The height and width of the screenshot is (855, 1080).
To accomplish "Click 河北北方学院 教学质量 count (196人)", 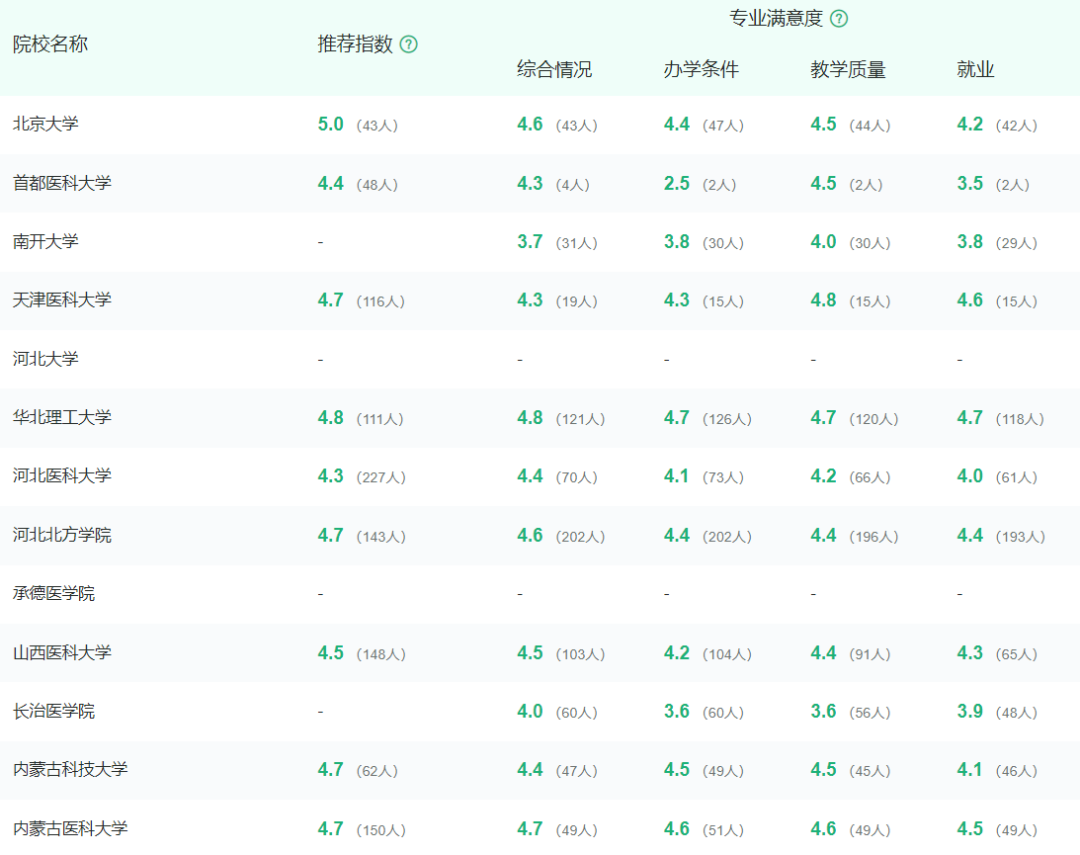I will [873, 537].
